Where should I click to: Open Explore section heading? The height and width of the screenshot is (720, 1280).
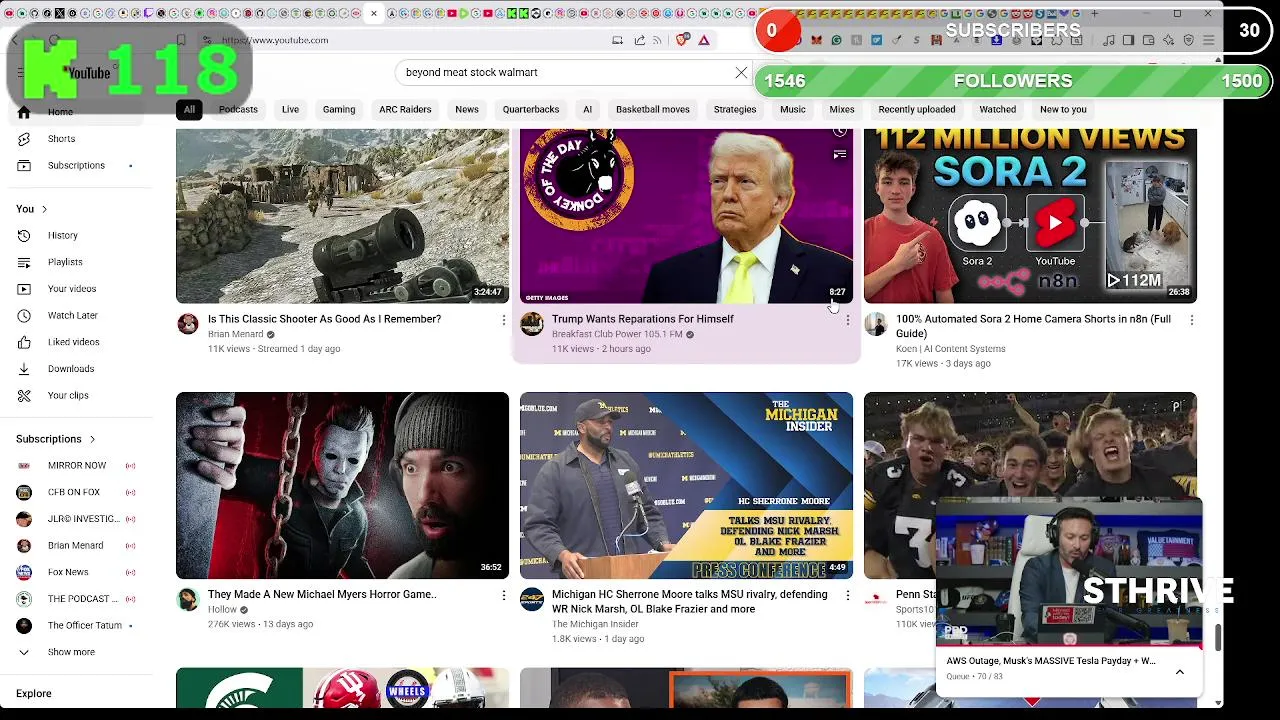(x=33, y=693)
